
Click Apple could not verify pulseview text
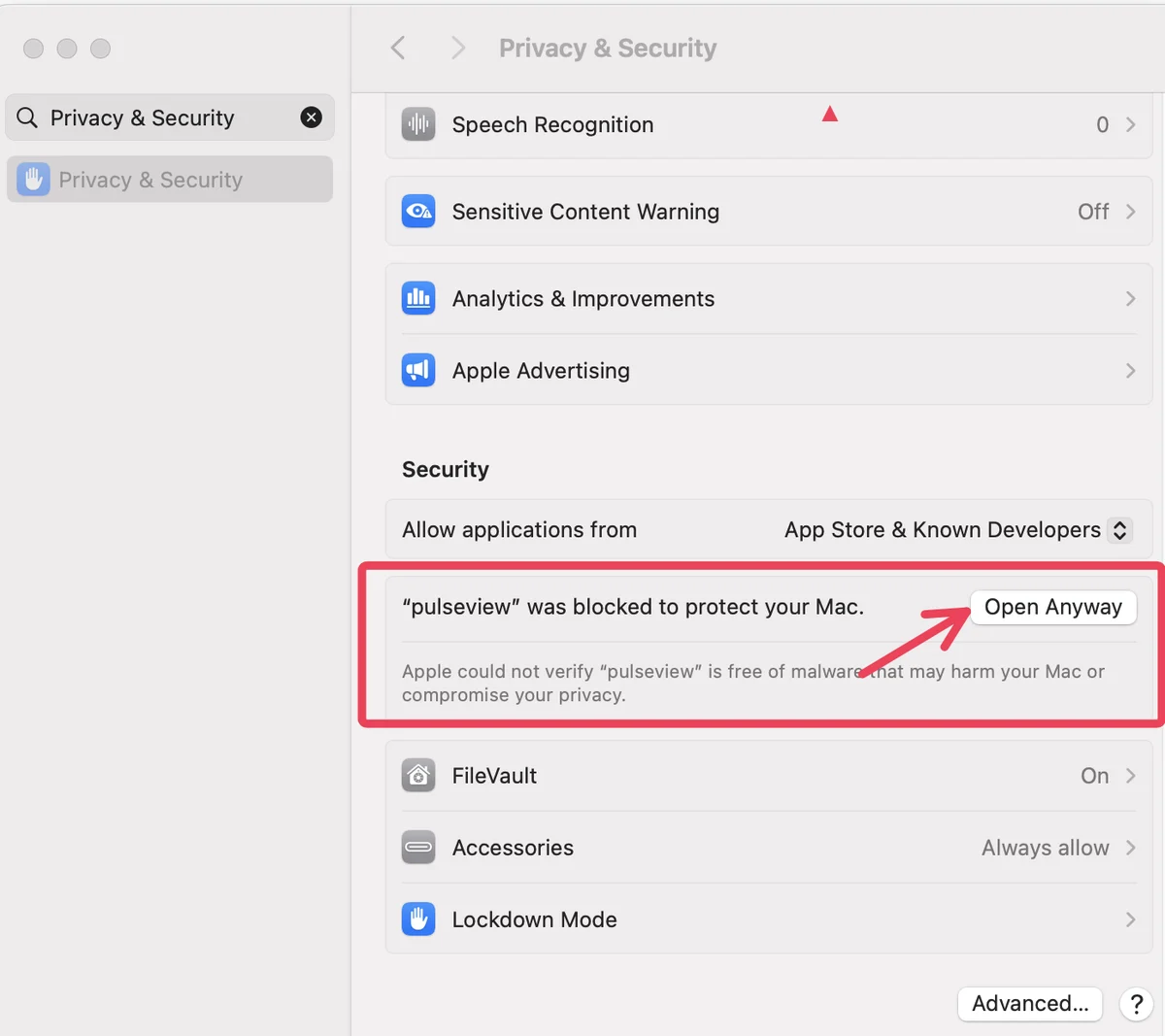(753, 683)
